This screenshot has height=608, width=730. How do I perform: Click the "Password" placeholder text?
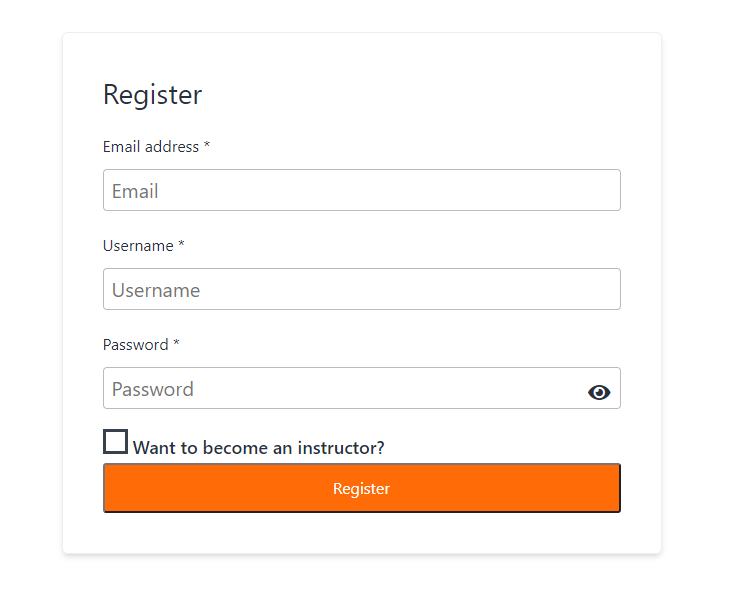[x=153, y=389]
